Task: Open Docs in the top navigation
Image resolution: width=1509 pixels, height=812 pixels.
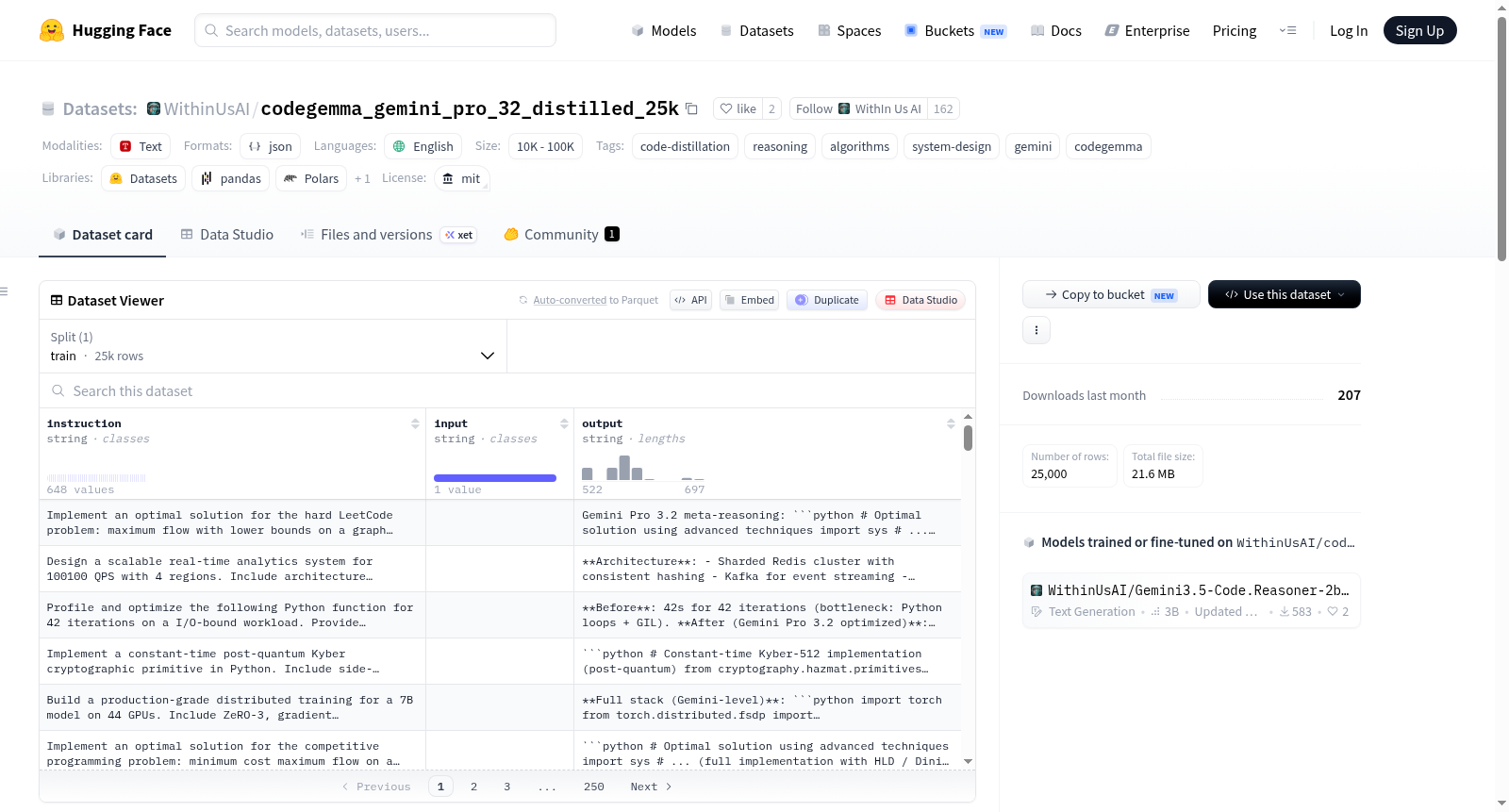Action: pos(1056,31)
